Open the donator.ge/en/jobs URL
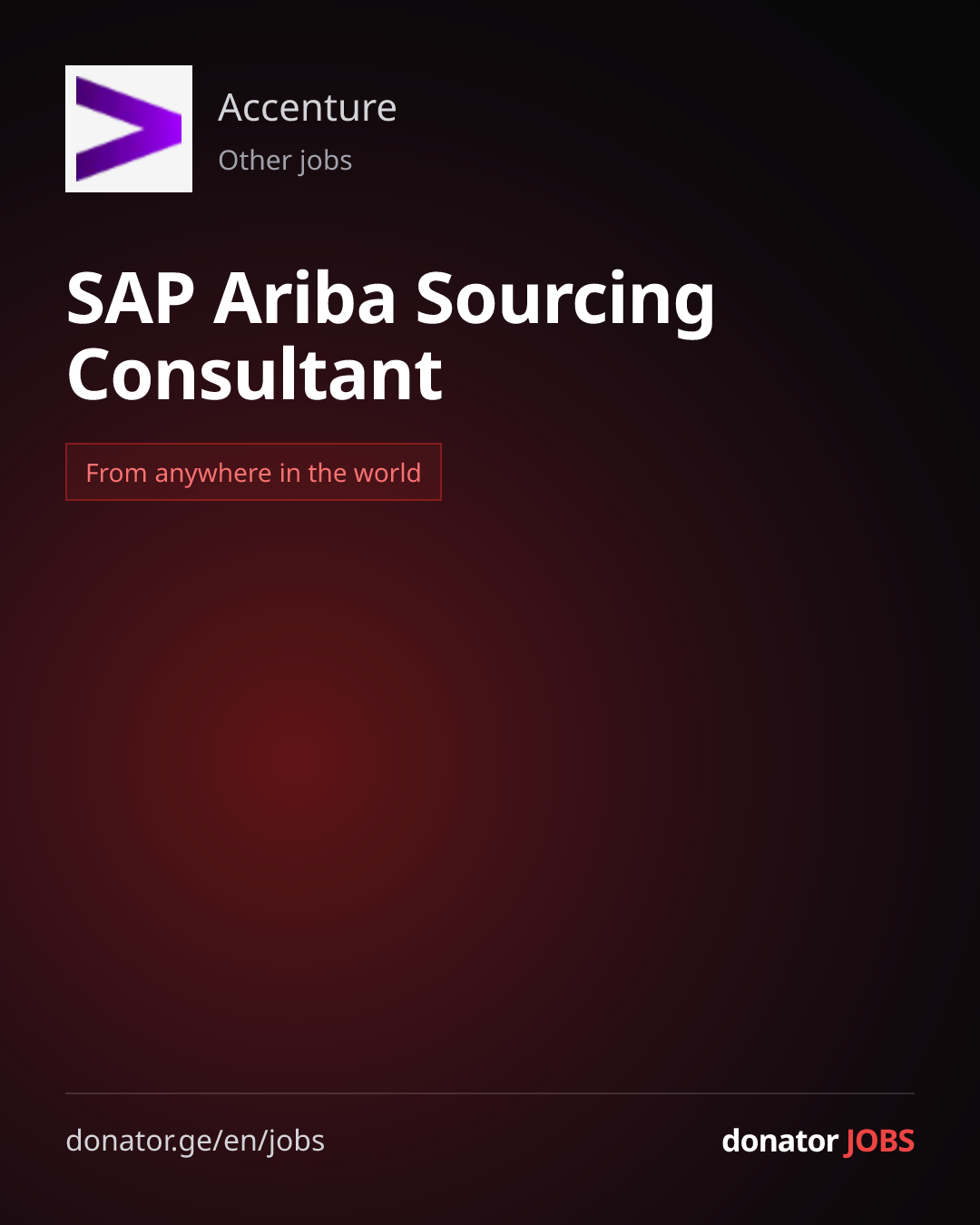Viewport: 980px width, 1225px height. (195, 1142)
